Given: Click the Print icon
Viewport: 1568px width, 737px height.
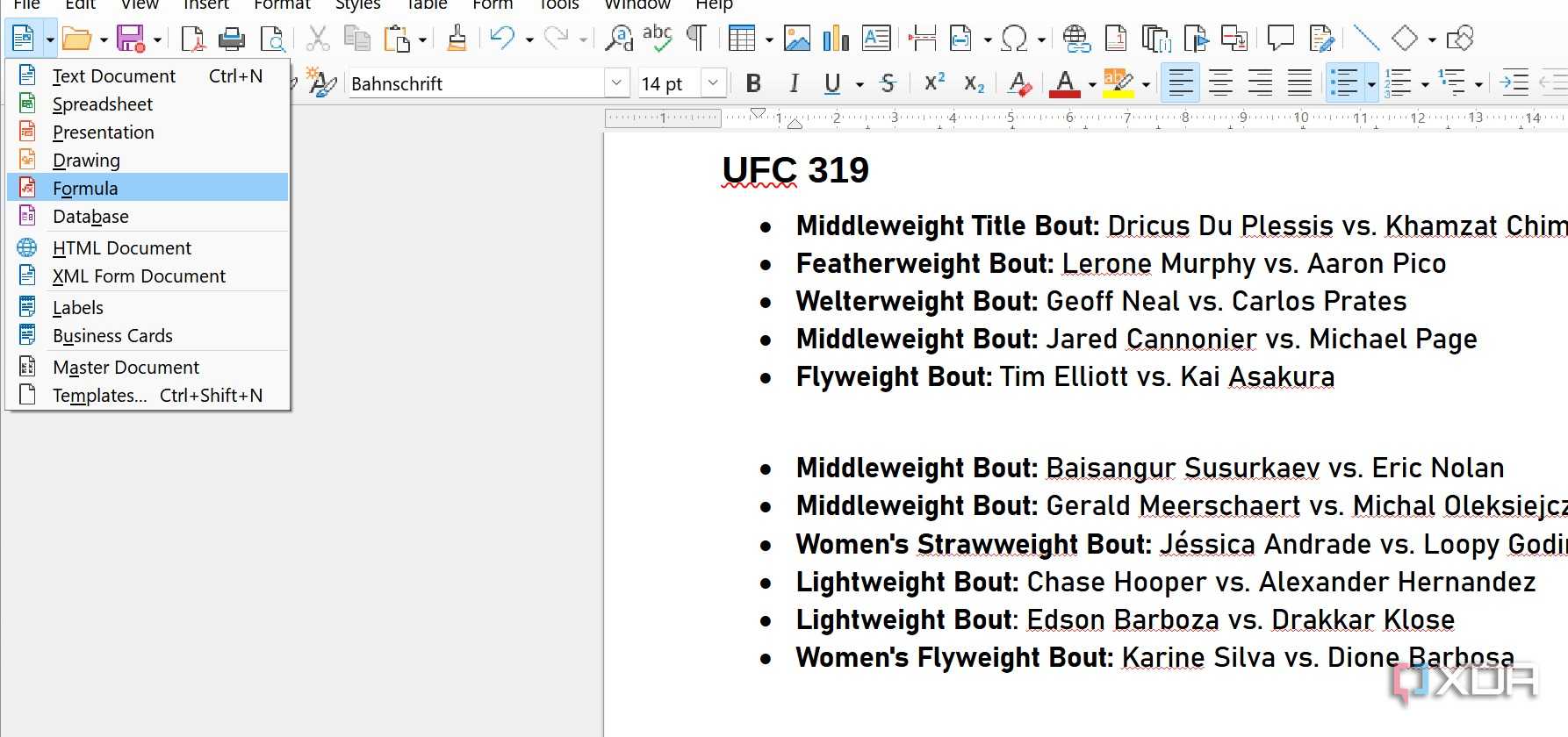Looking at the screenshot, I should [232, 39].
